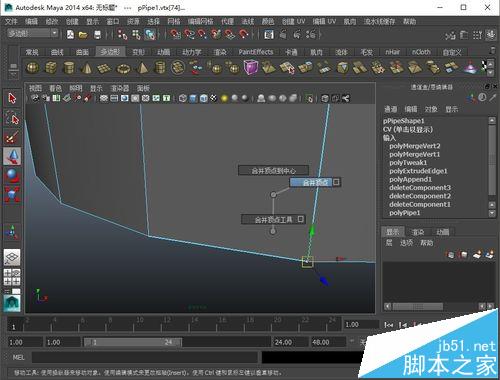
Task: Click the shelf scroll up arrow
Action: pyautogui.click(x=490, y=64)
